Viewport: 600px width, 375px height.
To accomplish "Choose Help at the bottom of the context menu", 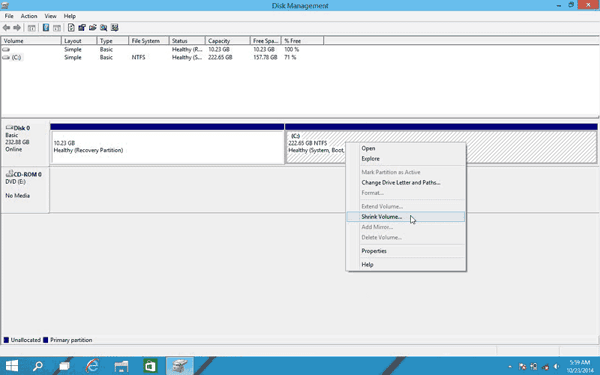I will (x=406, y=265).
